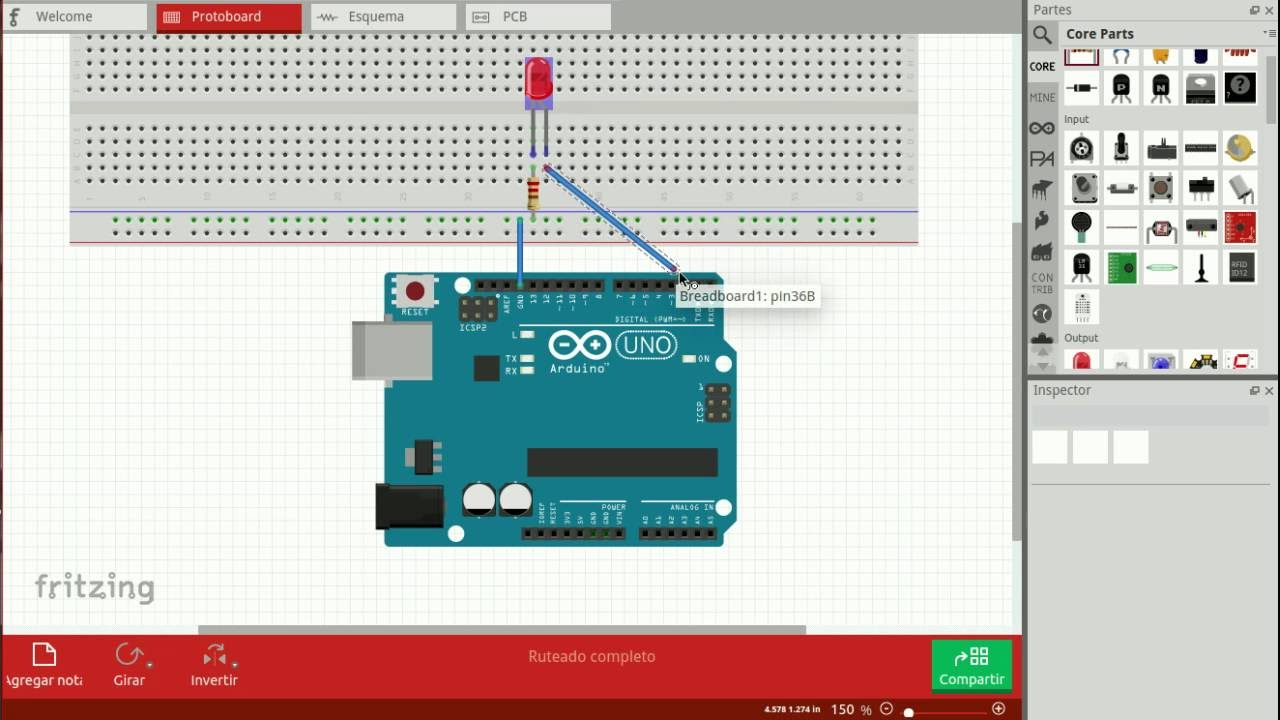Screen dimensions: 1280x720
Task: Click the Girar rotate button
Action: 129,666
